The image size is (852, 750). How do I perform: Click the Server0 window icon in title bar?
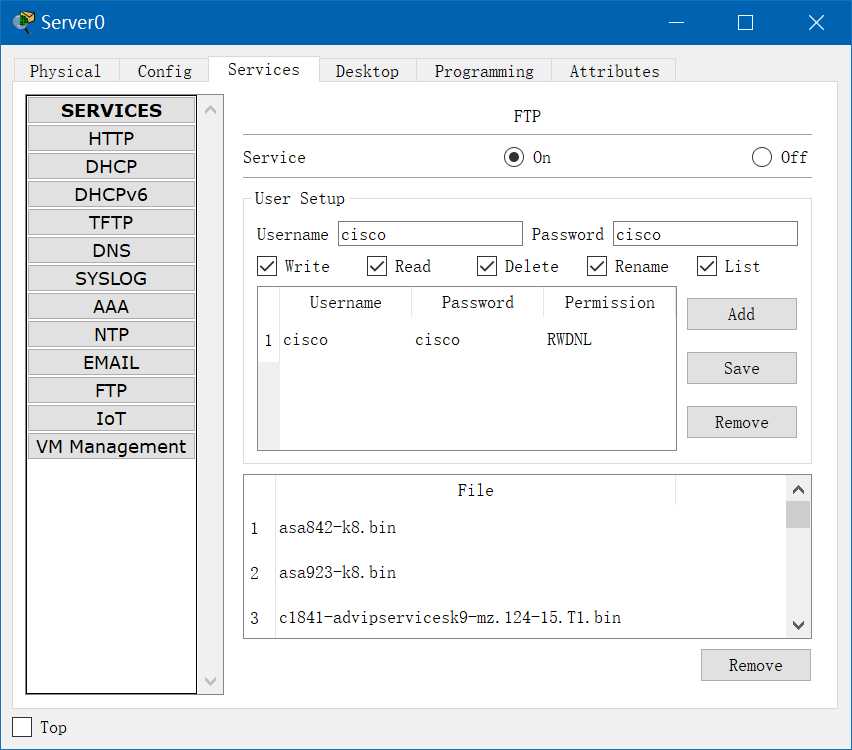(x=23, y=22)
